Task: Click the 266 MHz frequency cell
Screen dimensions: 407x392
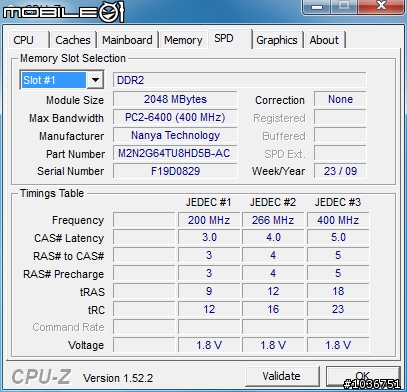Action: (x=273, y=220)
